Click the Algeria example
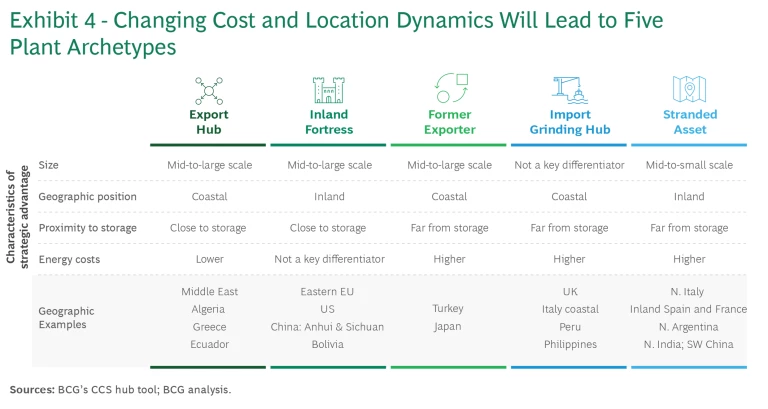This screenshot has height=409, width=768. point(208,309)
